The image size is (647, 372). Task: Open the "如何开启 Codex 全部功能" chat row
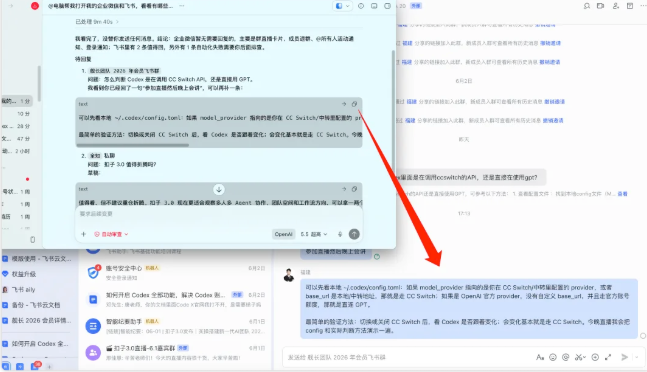tap(175, 299)
